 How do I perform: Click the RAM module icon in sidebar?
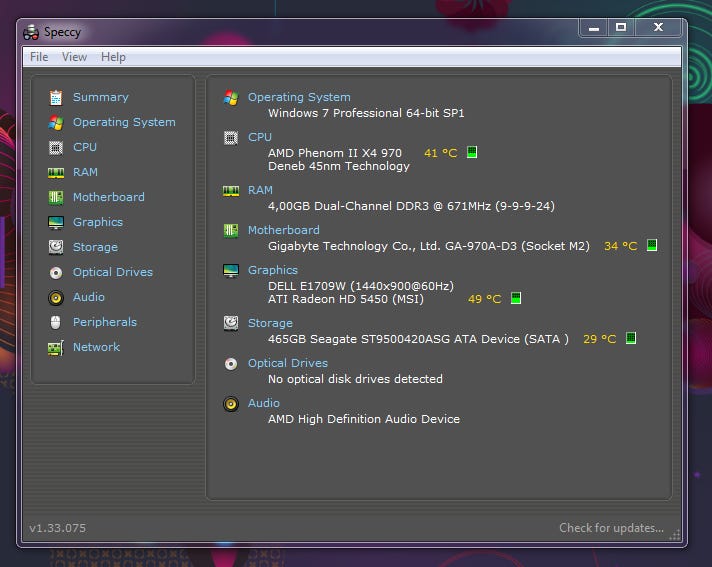56,172
